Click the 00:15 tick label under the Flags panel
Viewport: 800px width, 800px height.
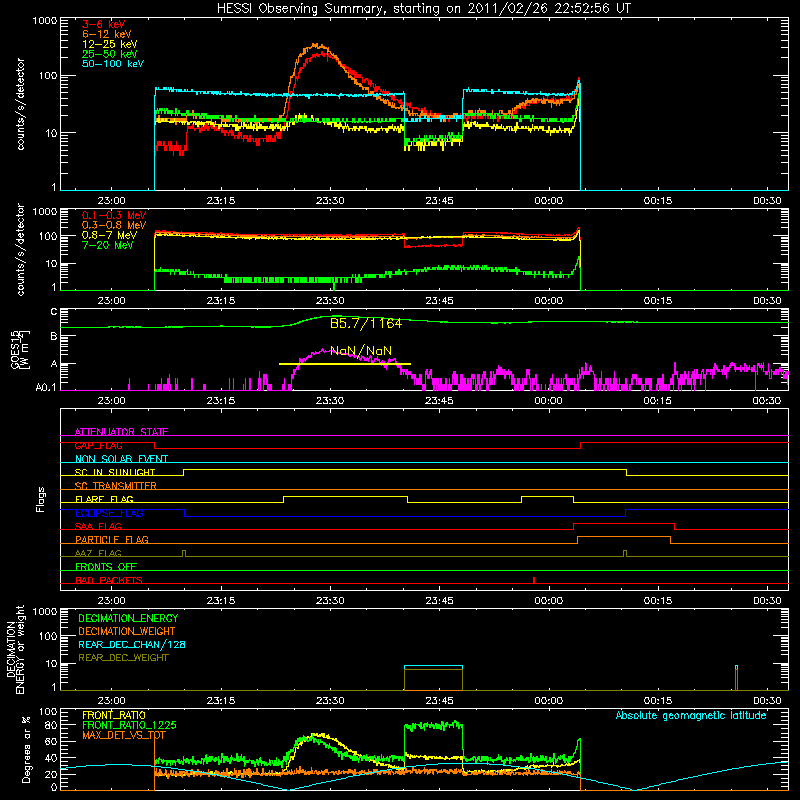pos(658,601)
